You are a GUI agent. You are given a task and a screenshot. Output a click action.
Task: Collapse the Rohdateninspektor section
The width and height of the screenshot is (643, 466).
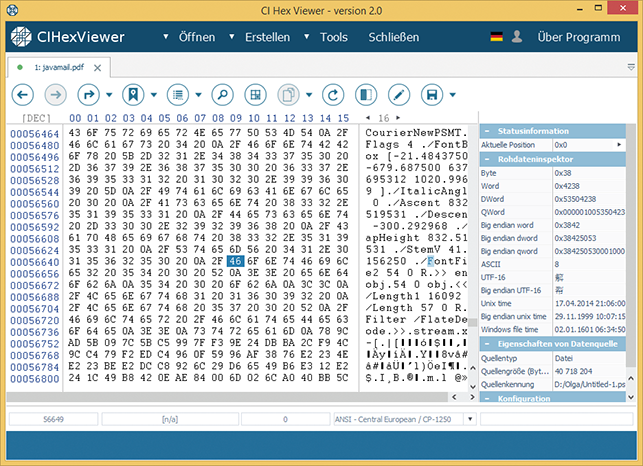[x=487, y=159]
